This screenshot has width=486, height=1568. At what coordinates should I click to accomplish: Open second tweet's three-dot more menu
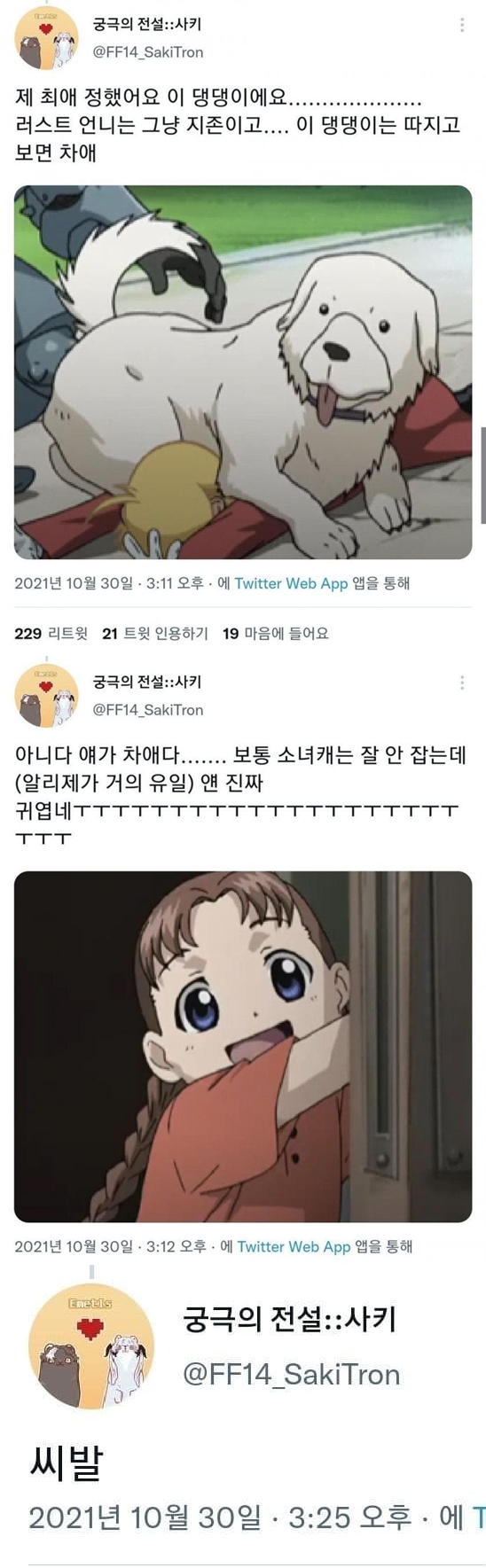[x=462, y=683]
